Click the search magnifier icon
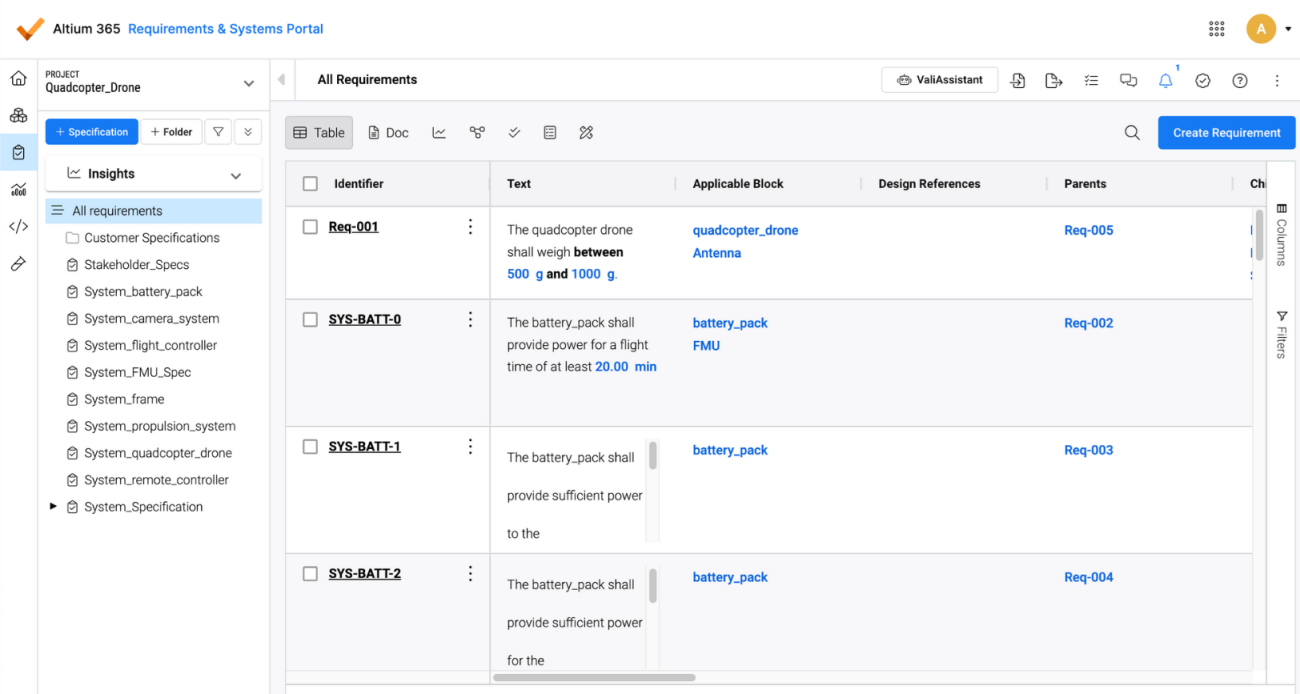This screenshot has width=1300, height=694. pos(1132,132)
